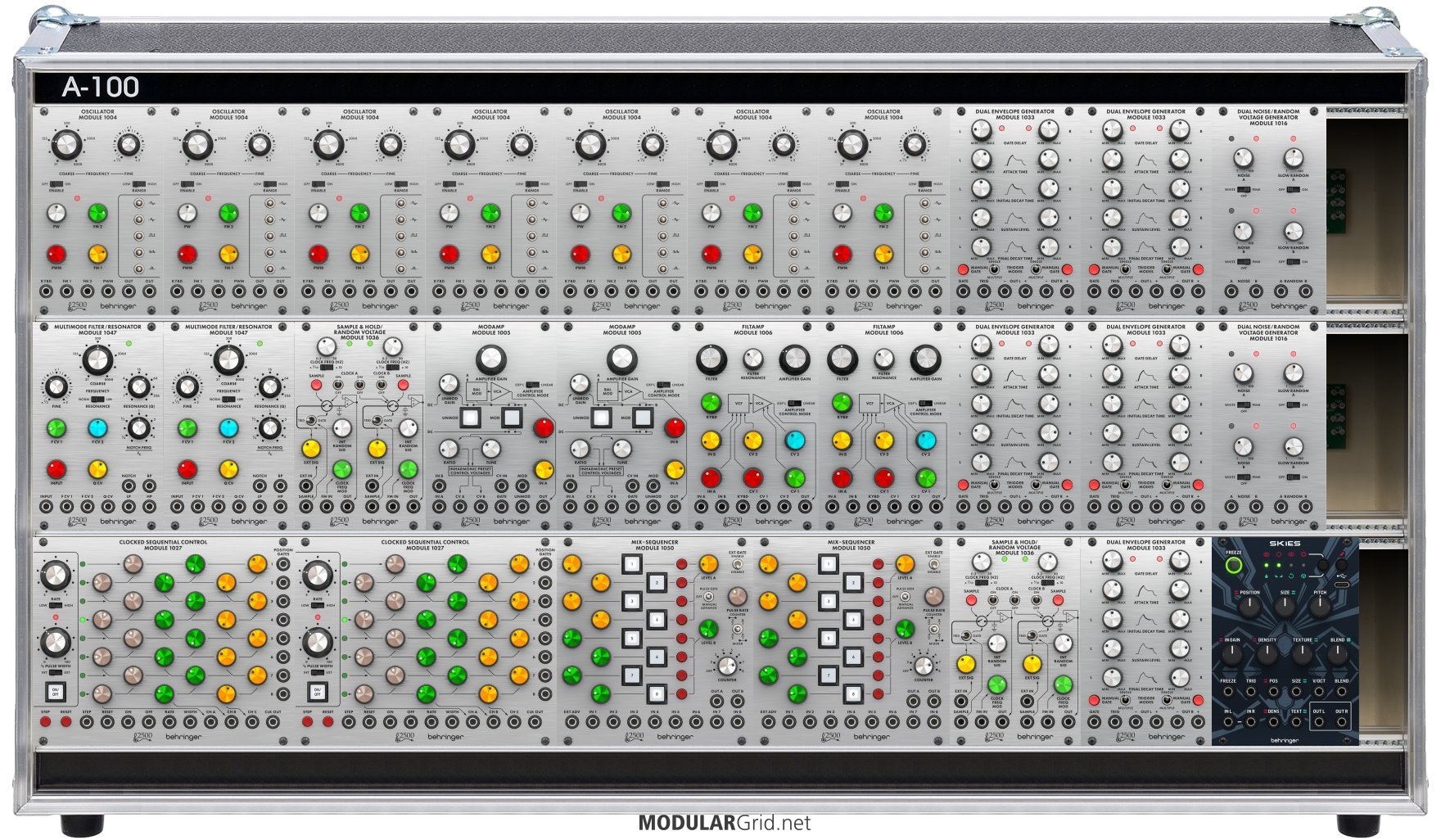Click the green FM 2 knob on fourth oscillator
Viewport: 1450px width, 840px height.
point(490,213)
